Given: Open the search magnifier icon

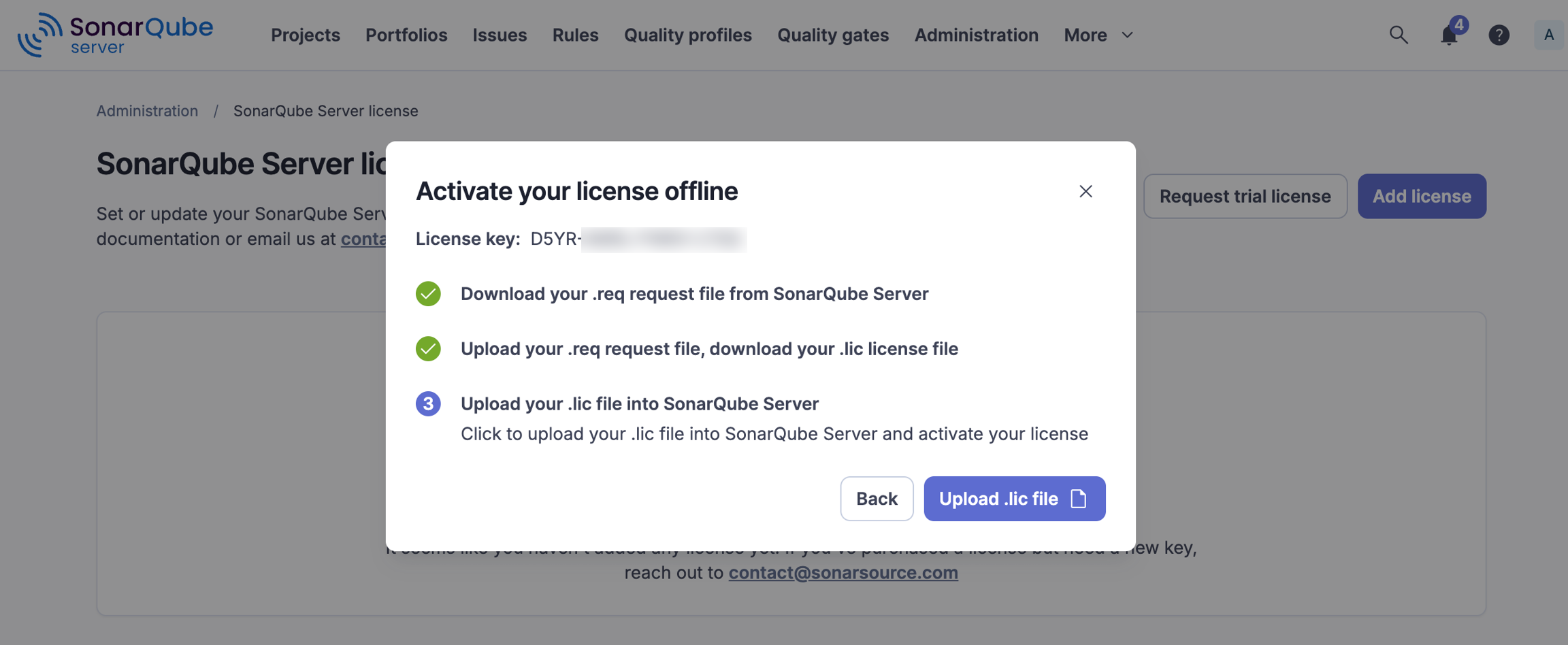Looking at the screenshot, I should [1399, 35].
